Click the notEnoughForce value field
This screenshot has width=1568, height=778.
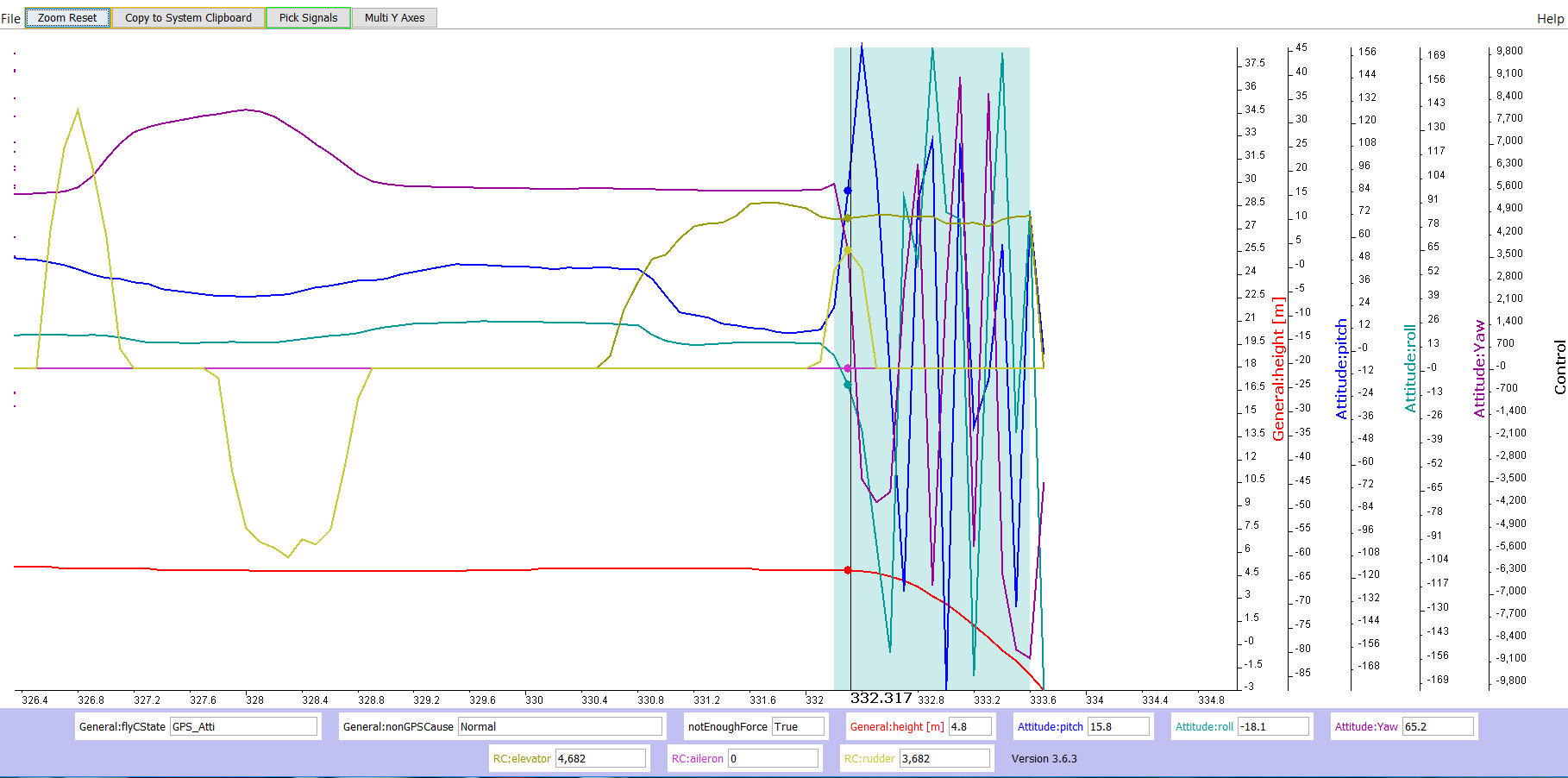coord(798,726)
